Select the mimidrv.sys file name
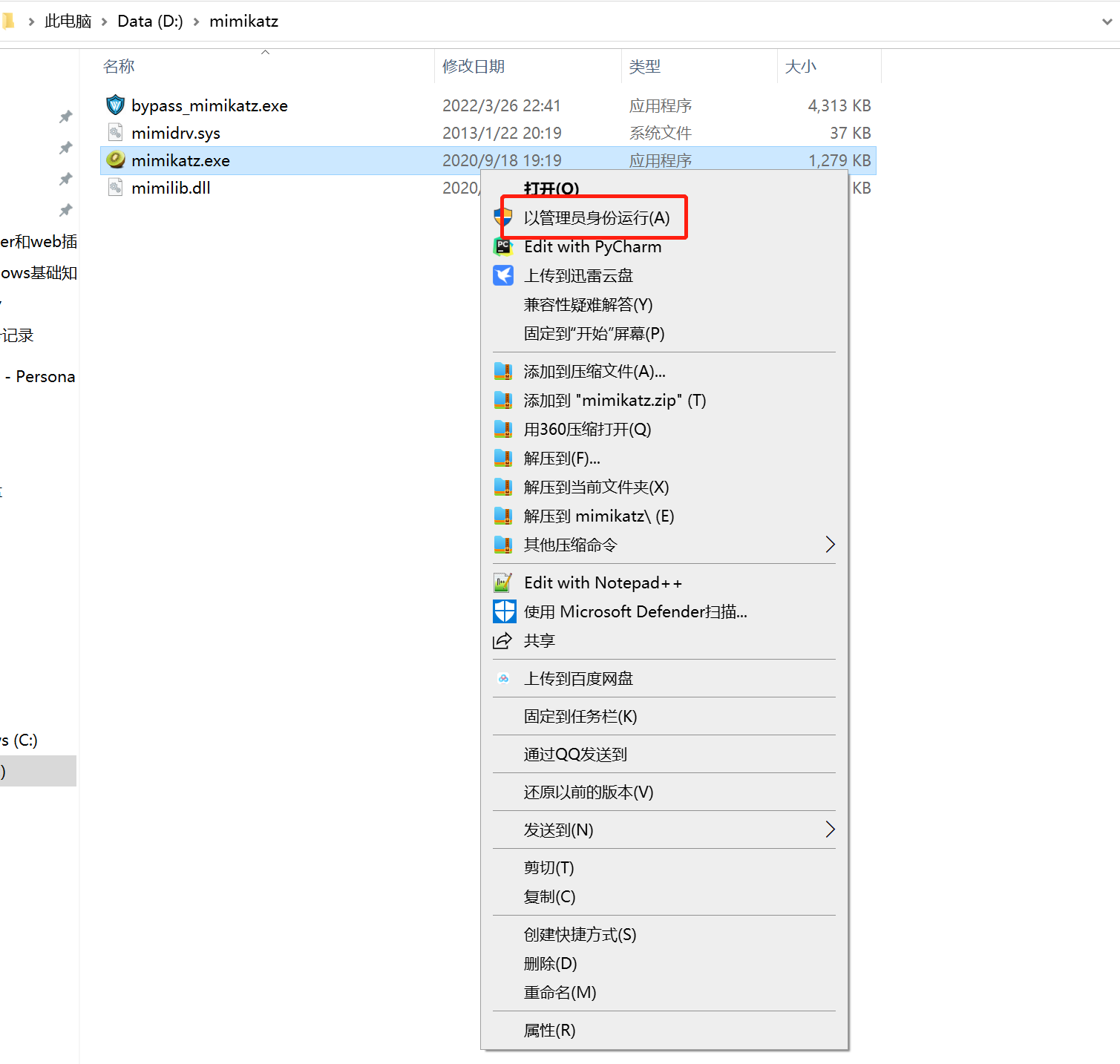This screenshot has height=1064, width=1120. pos(176,133)
